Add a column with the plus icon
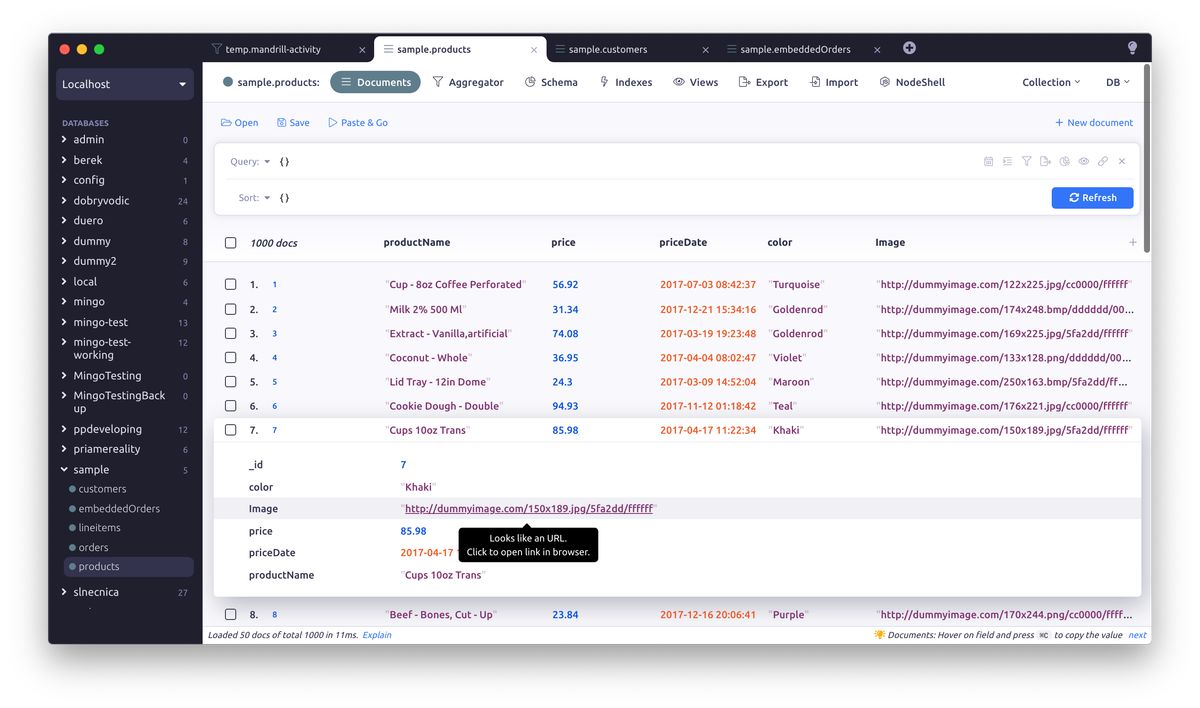 click(x=1133, y=242)
